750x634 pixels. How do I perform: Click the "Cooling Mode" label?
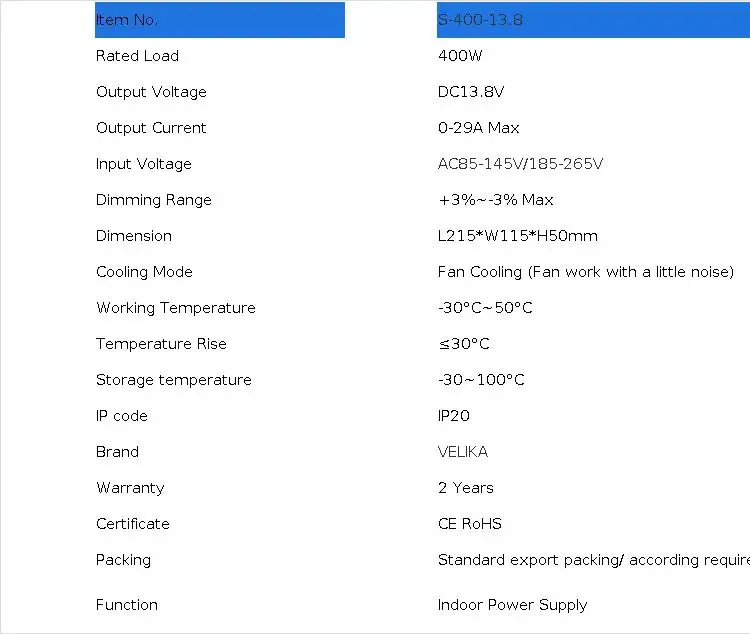144,272
